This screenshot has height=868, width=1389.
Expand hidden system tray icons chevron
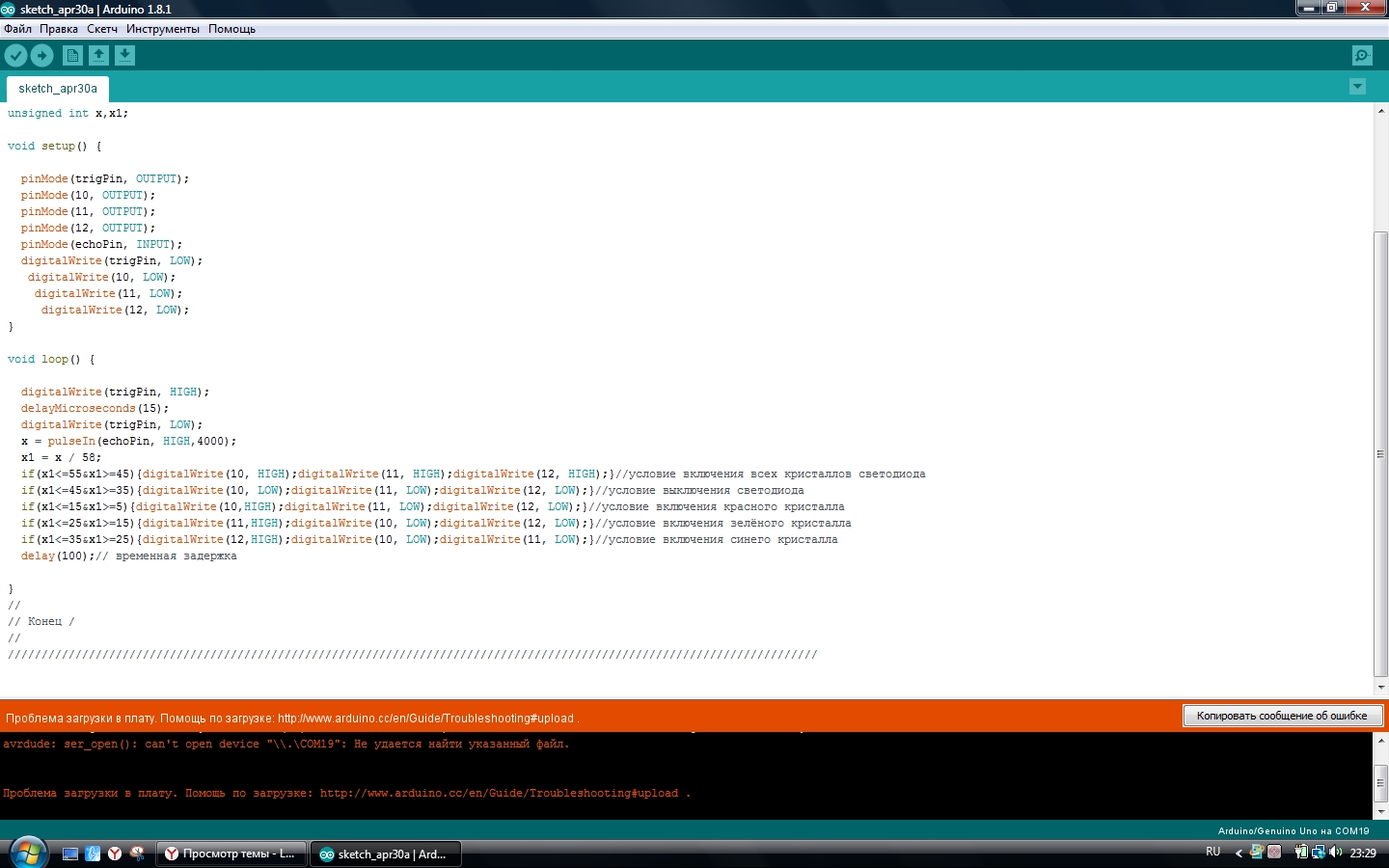(x=1239, y=853)
